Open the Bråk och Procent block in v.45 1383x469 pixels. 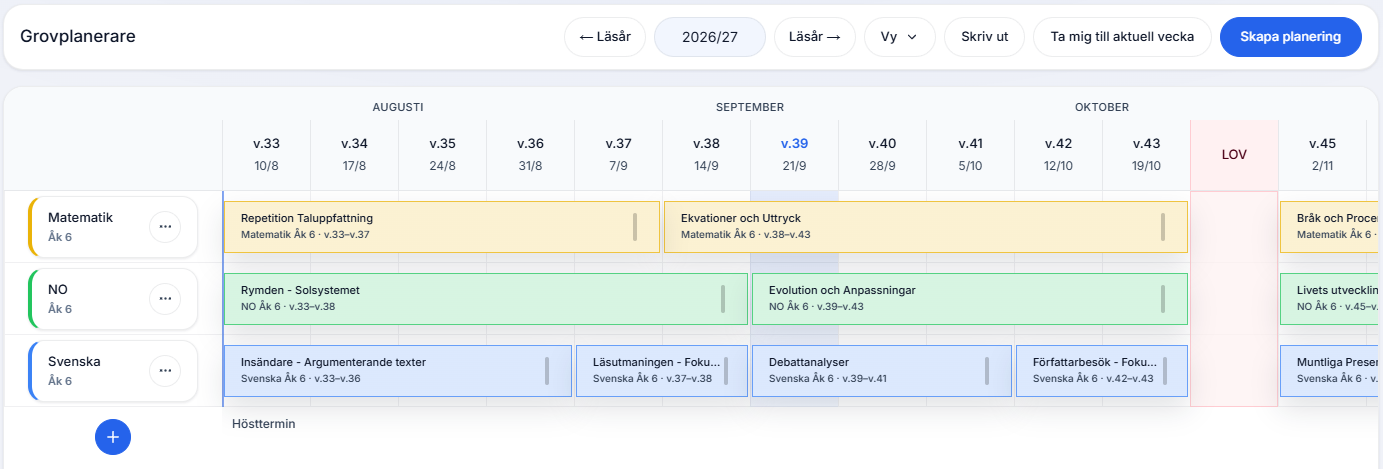(1331, 227)
